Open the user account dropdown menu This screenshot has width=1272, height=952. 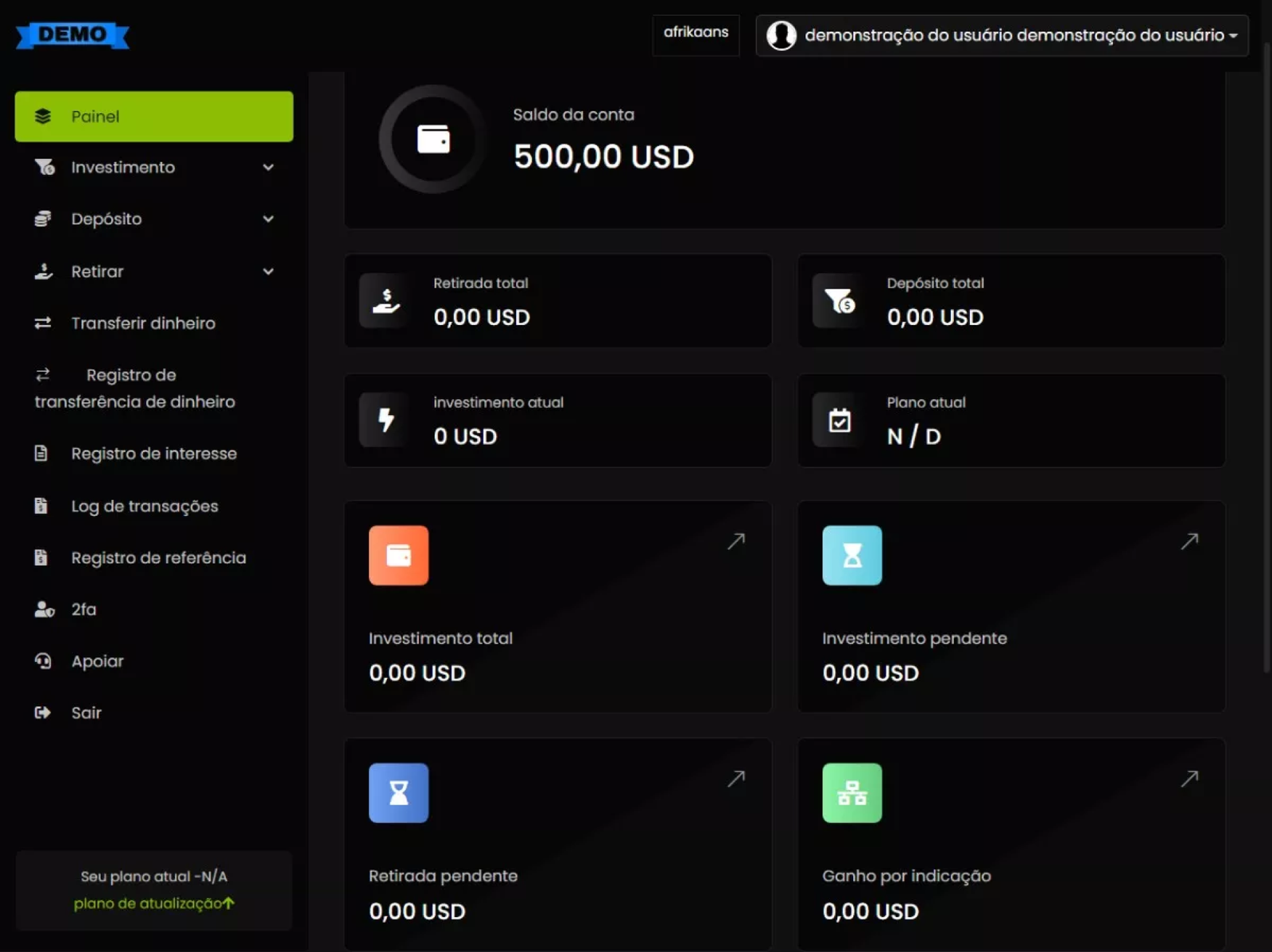click(1002, 36)
